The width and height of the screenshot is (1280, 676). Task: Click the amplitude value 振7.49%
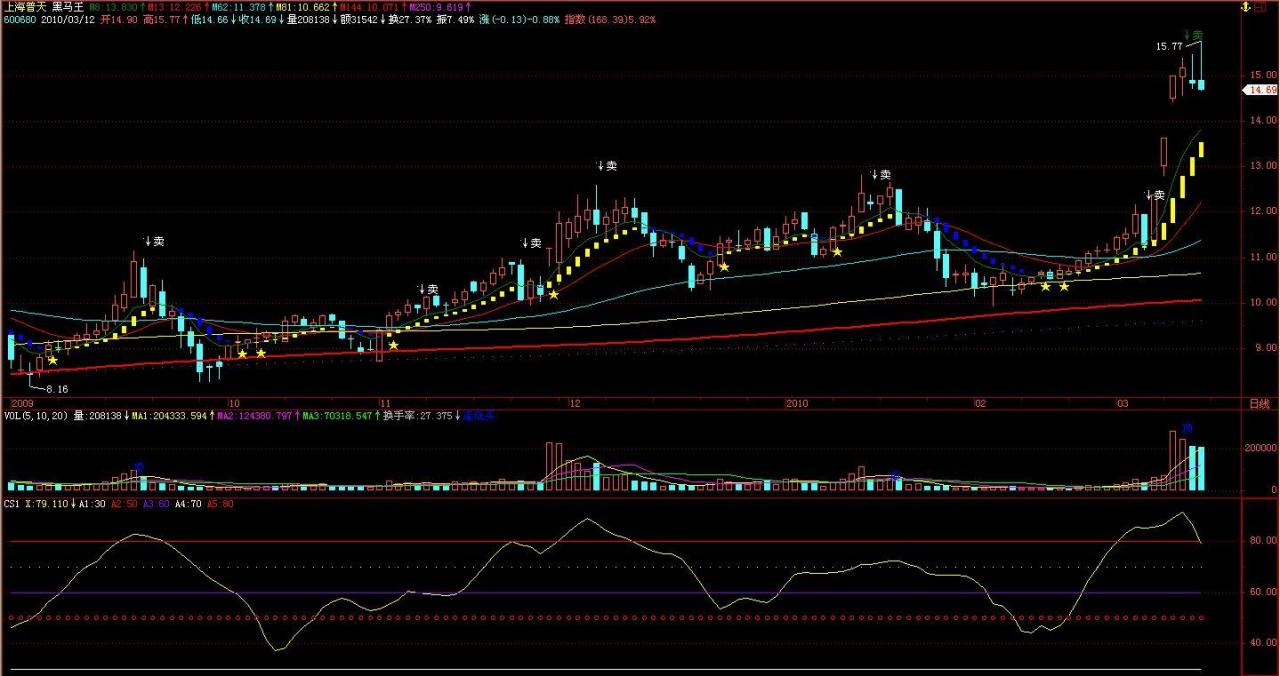[x=456, y=19]
